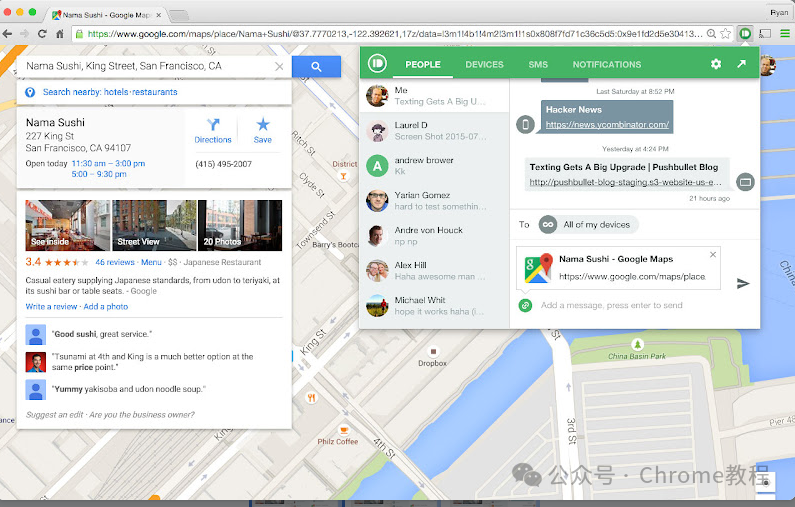Click the Dropbox marker on the map
795x507 pixels.
coord(433,351)
